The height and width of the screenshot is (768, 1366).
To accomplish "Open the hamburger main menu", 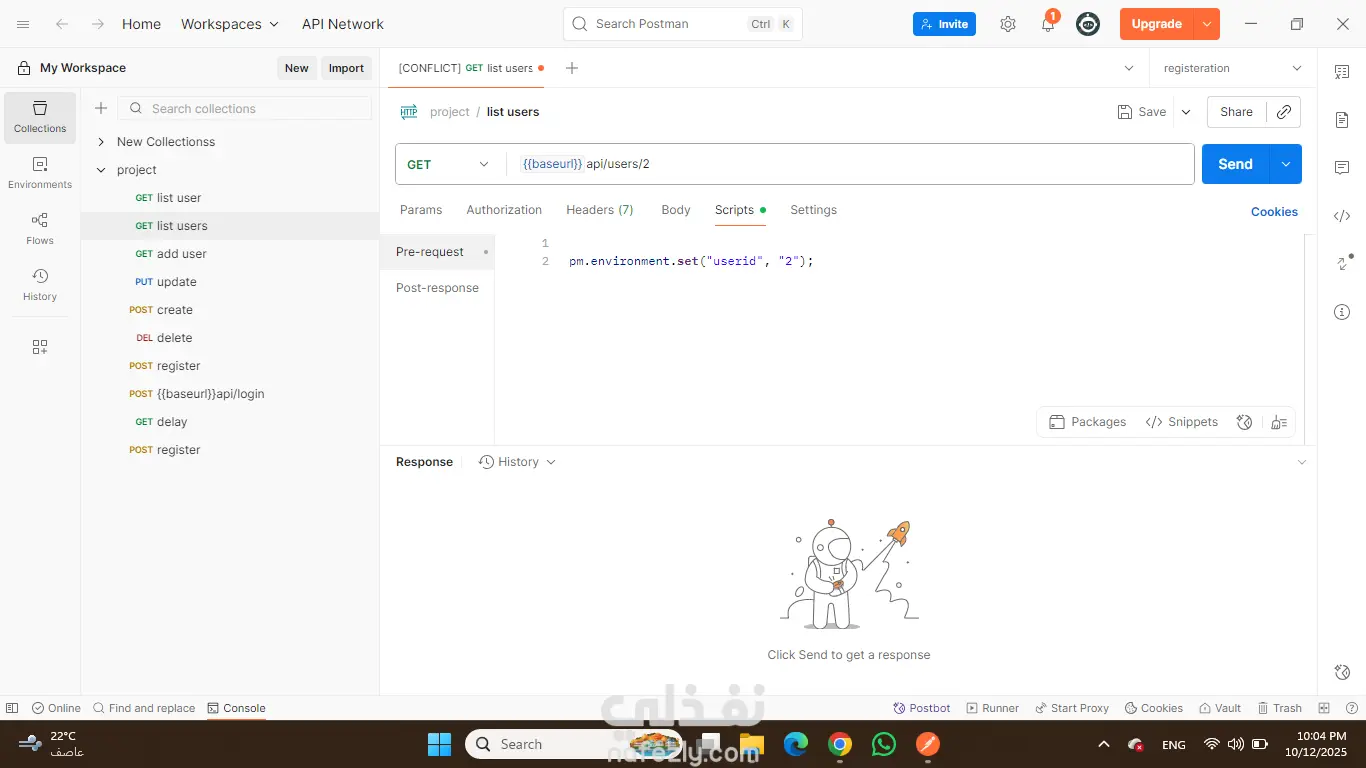I will pyautogui.click(x=24, y=24).
